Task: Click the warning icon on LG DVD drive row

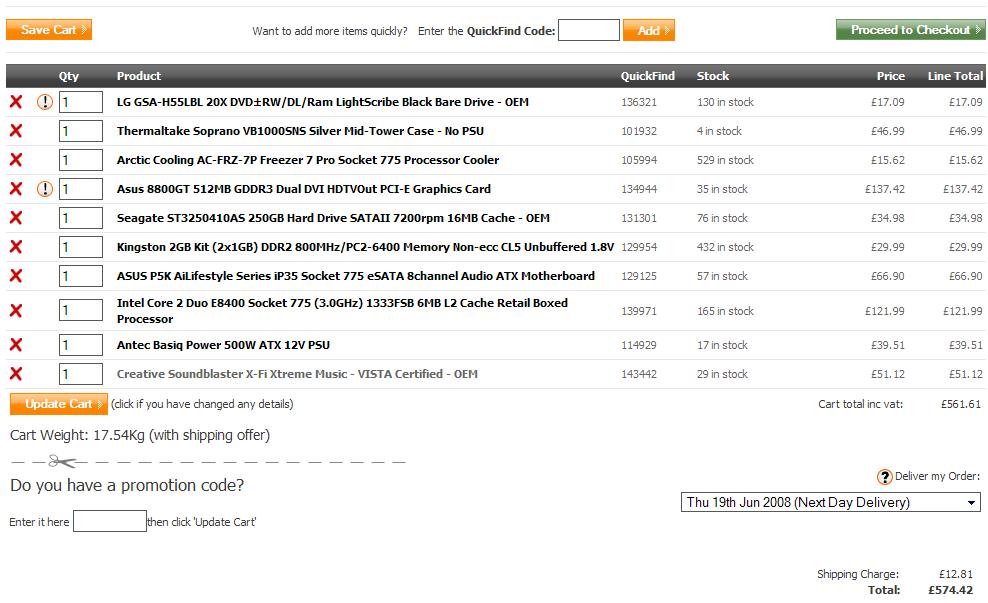Action: click(x=45, y=101)
